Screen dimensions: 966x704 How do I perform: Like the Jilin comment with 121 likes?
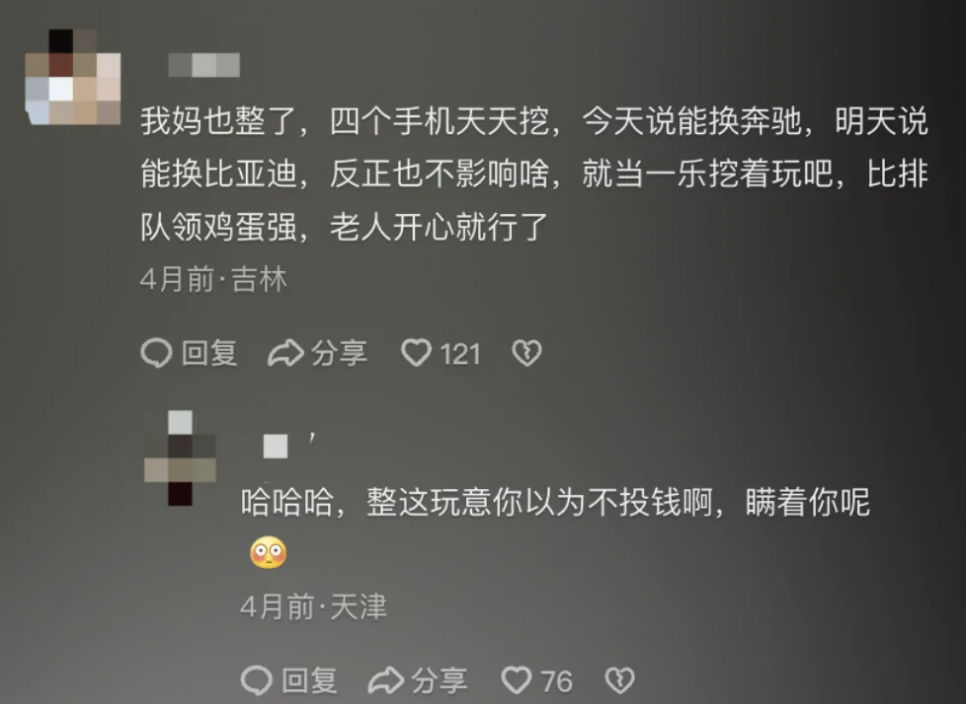(416, 354)
